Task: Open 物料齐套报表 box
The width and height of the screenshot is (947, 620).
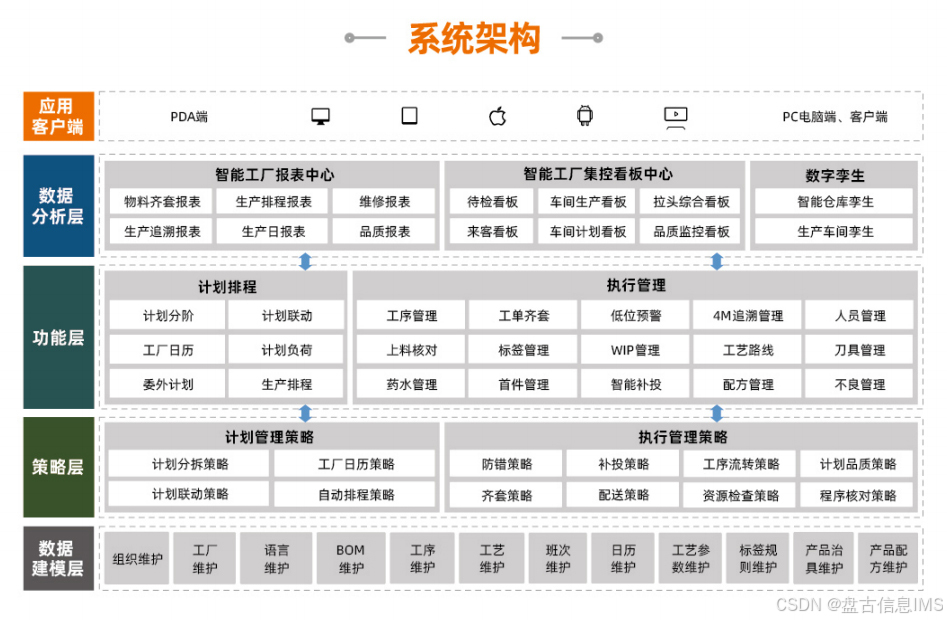Action: [x=162, y=202]
